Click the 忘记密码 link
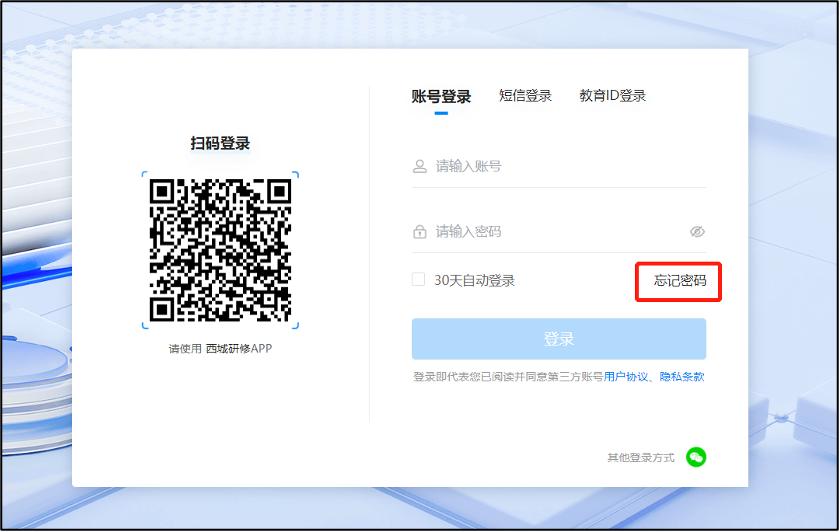The image size is (840, 532). tap(680, 281)
